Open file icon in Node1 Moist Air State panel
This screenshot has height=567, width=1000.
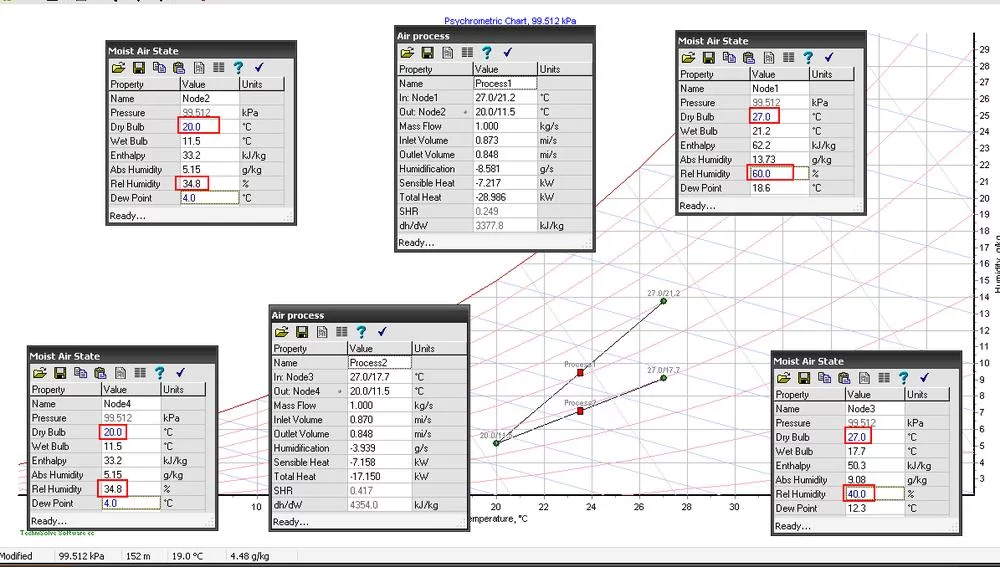[x=688, y=57]
